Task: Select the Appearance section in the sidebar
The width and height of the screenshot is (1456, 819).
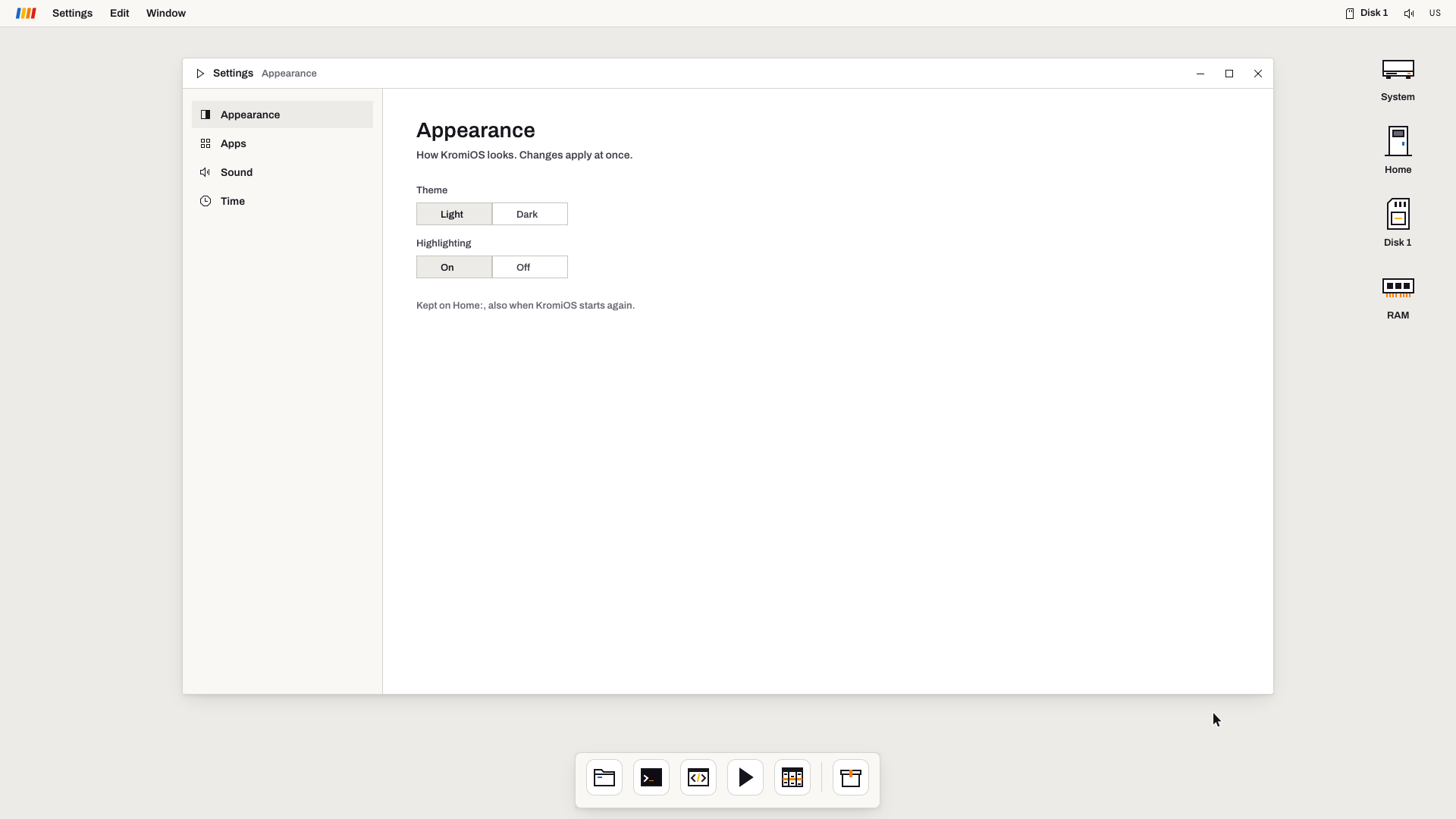Action: point(282,115)
